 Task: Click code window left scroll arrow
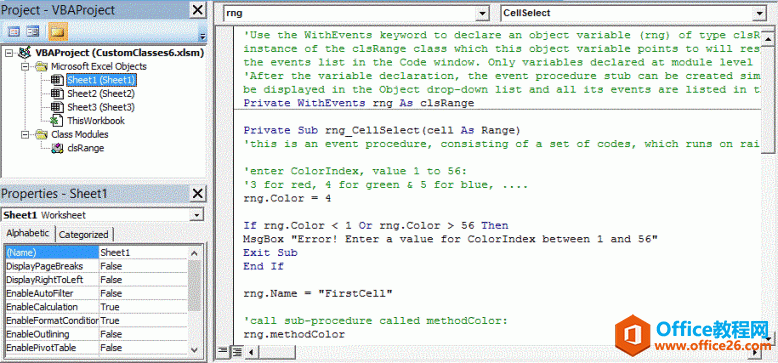coord(251,352)
